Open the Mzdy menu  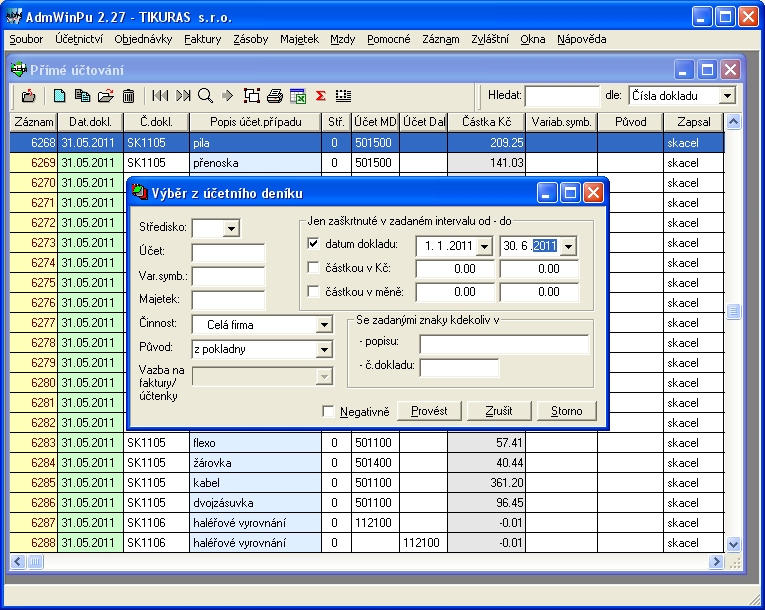click(x=342, y=39)
